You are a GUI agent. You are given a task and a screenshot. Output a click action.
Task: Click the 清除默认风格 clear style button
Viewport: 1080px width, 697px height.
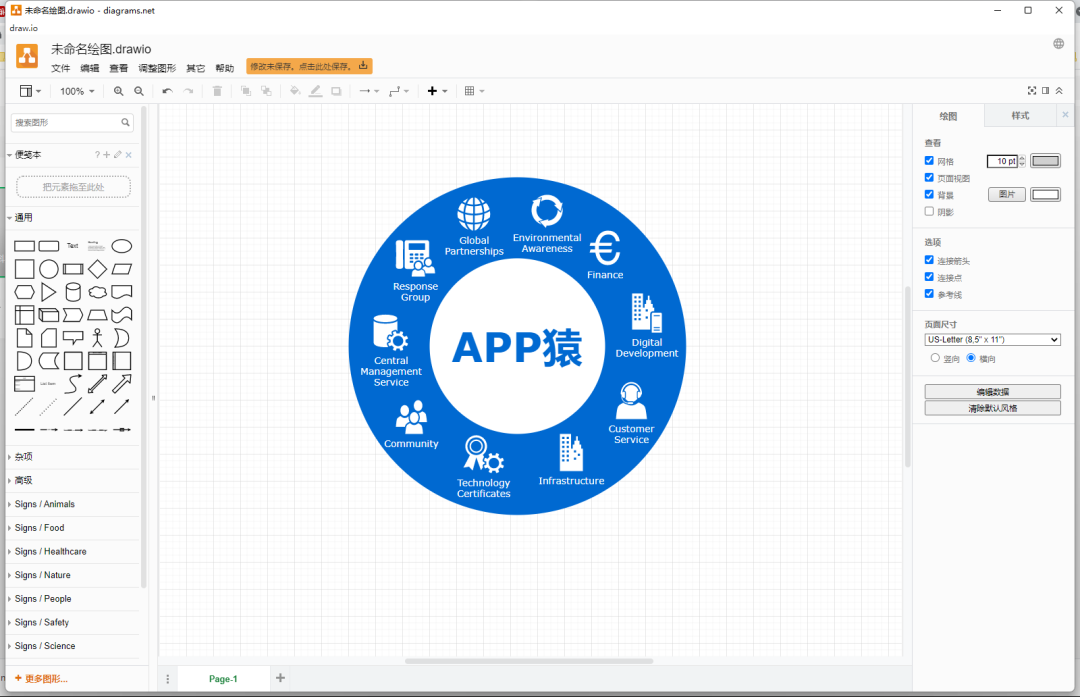pos(993,408)
